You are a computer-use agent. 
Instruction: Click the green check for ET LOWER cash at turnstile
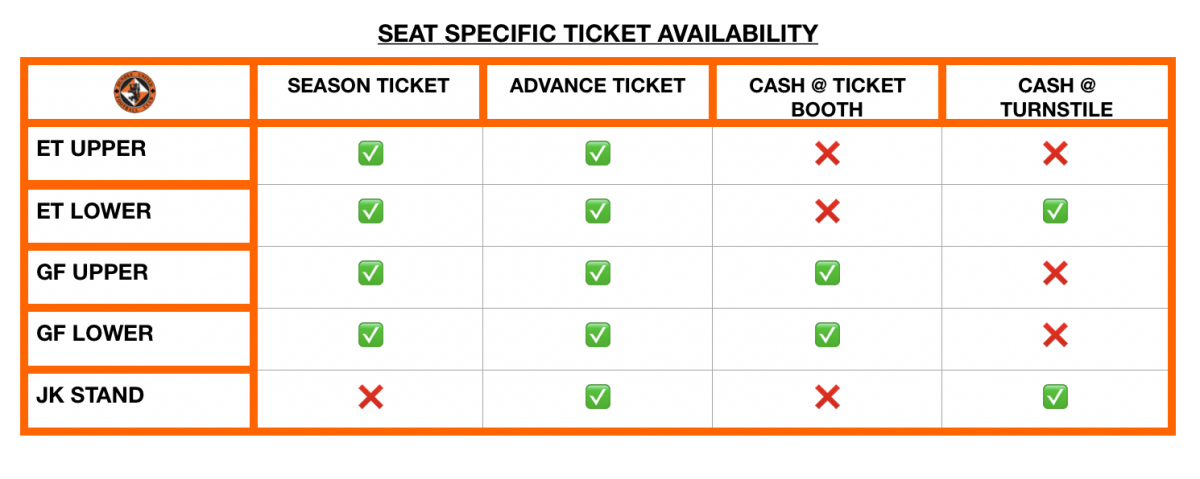(1055, 211)
